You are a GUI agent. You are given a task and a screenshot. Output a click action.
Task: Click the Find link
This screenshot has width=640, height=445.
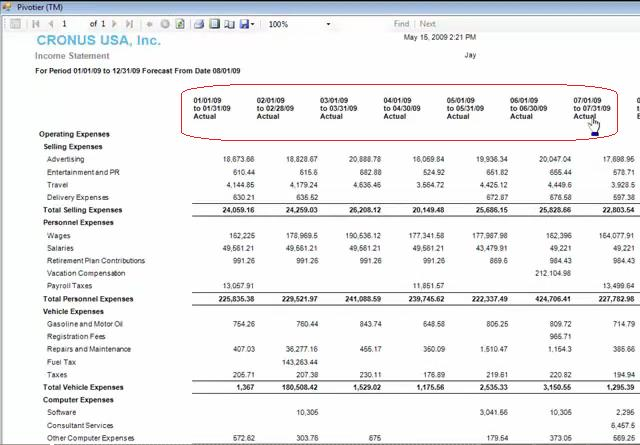(x=401, y=24)
